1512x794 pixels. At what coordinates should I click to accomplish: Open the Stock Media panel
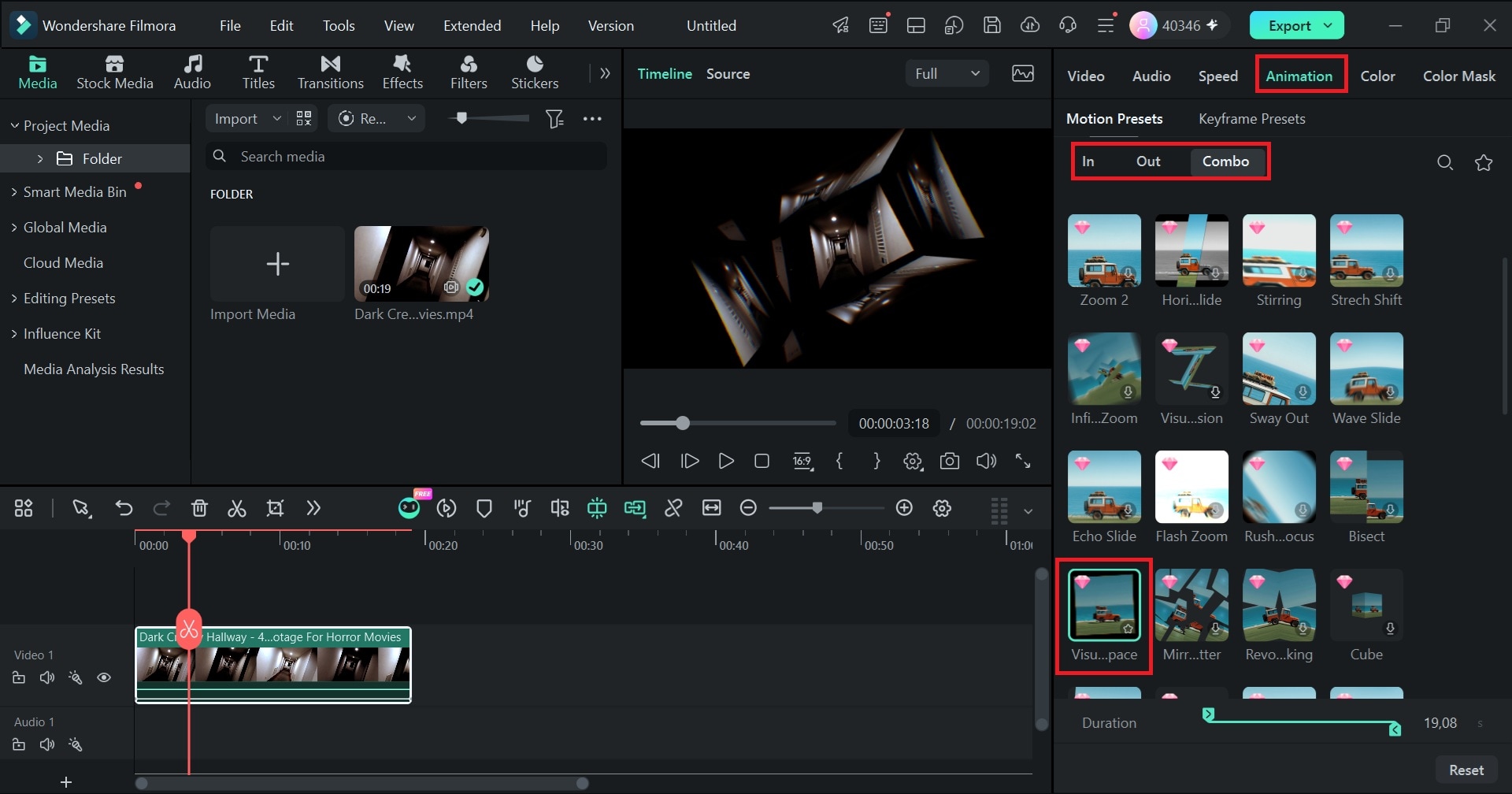click(114, 72)
